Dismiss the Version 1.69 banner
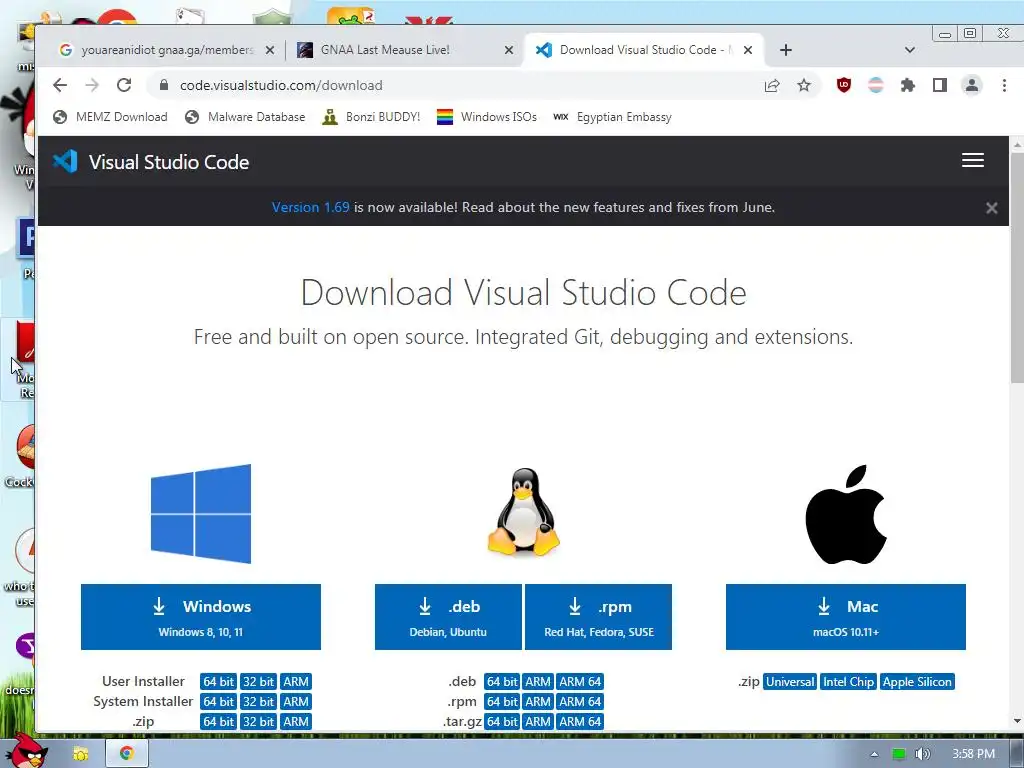 991,208
